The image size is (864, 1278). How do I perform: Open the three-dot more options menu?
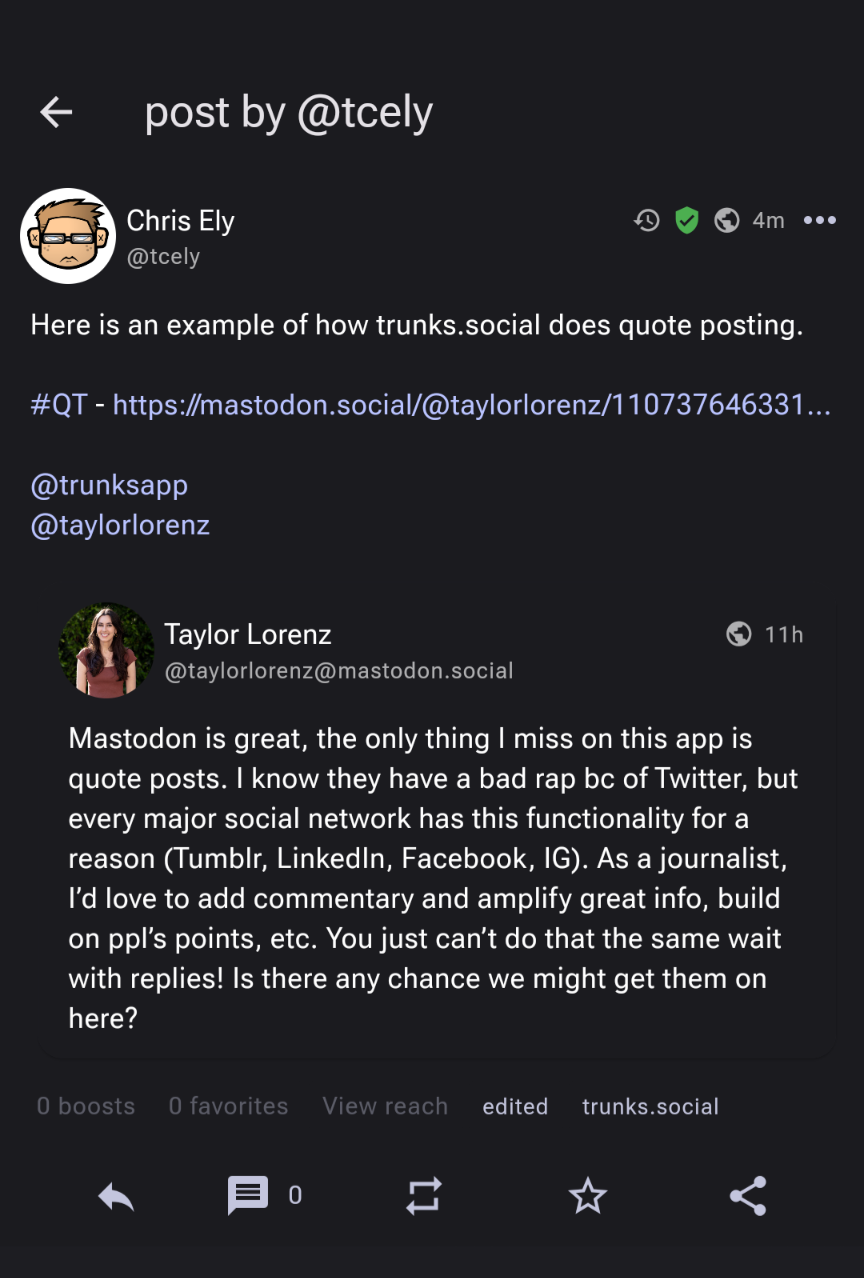819,220
